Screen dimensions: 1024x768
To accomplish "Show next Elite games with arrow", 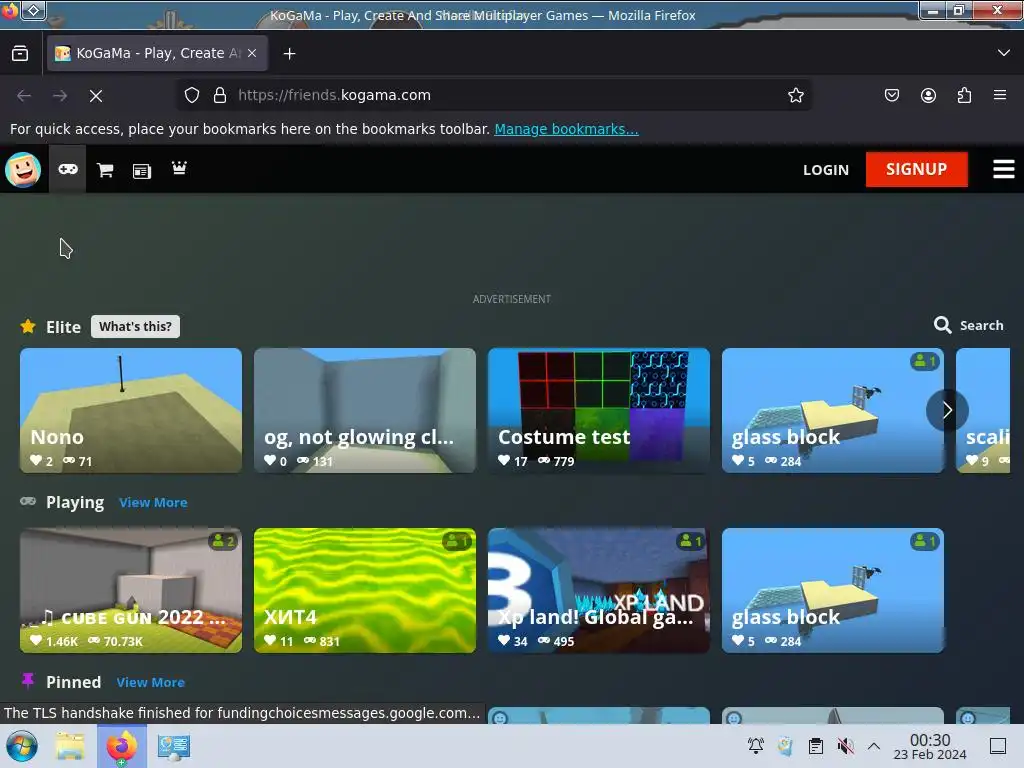I will (947, 410).
